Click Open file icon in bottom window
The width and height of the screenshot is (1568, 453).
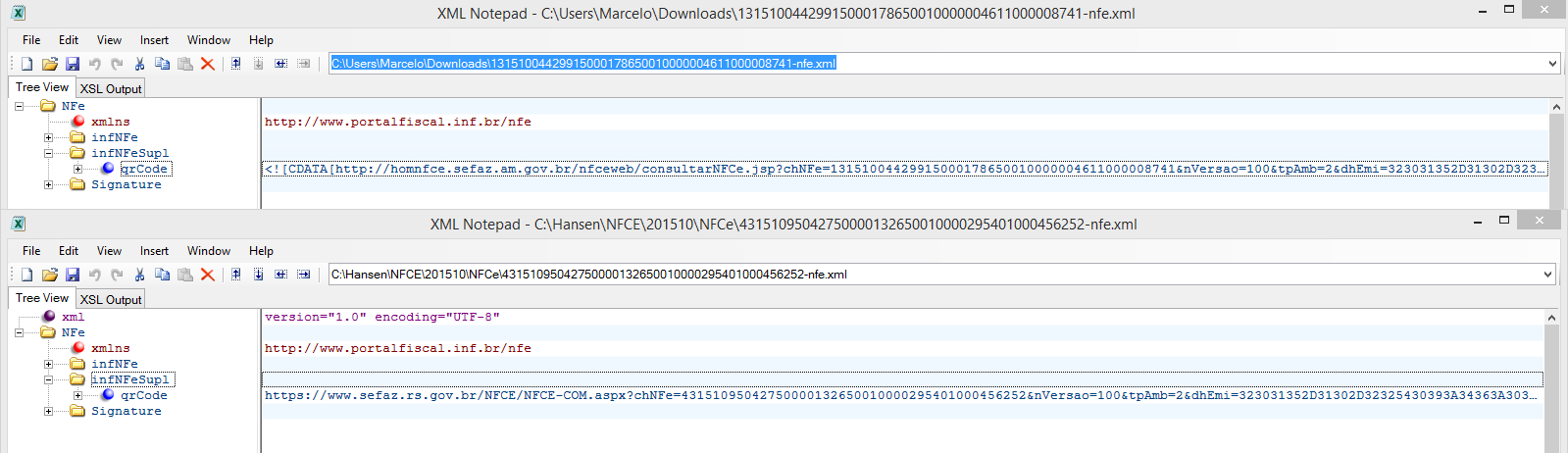[x=50, y=275]
